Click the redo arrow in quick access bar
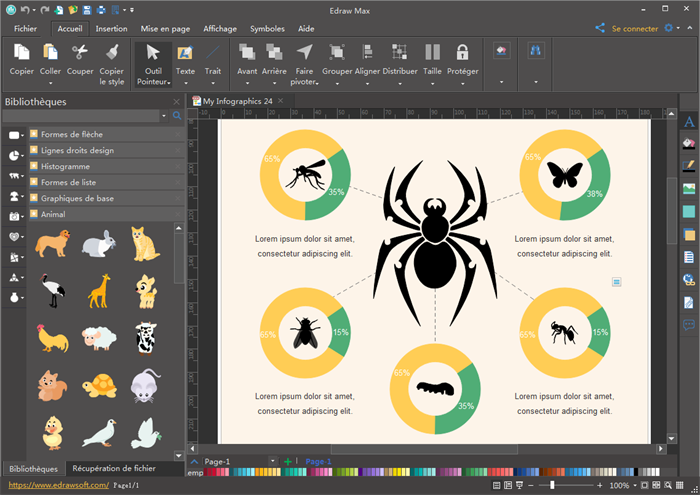 click(44, 10)
